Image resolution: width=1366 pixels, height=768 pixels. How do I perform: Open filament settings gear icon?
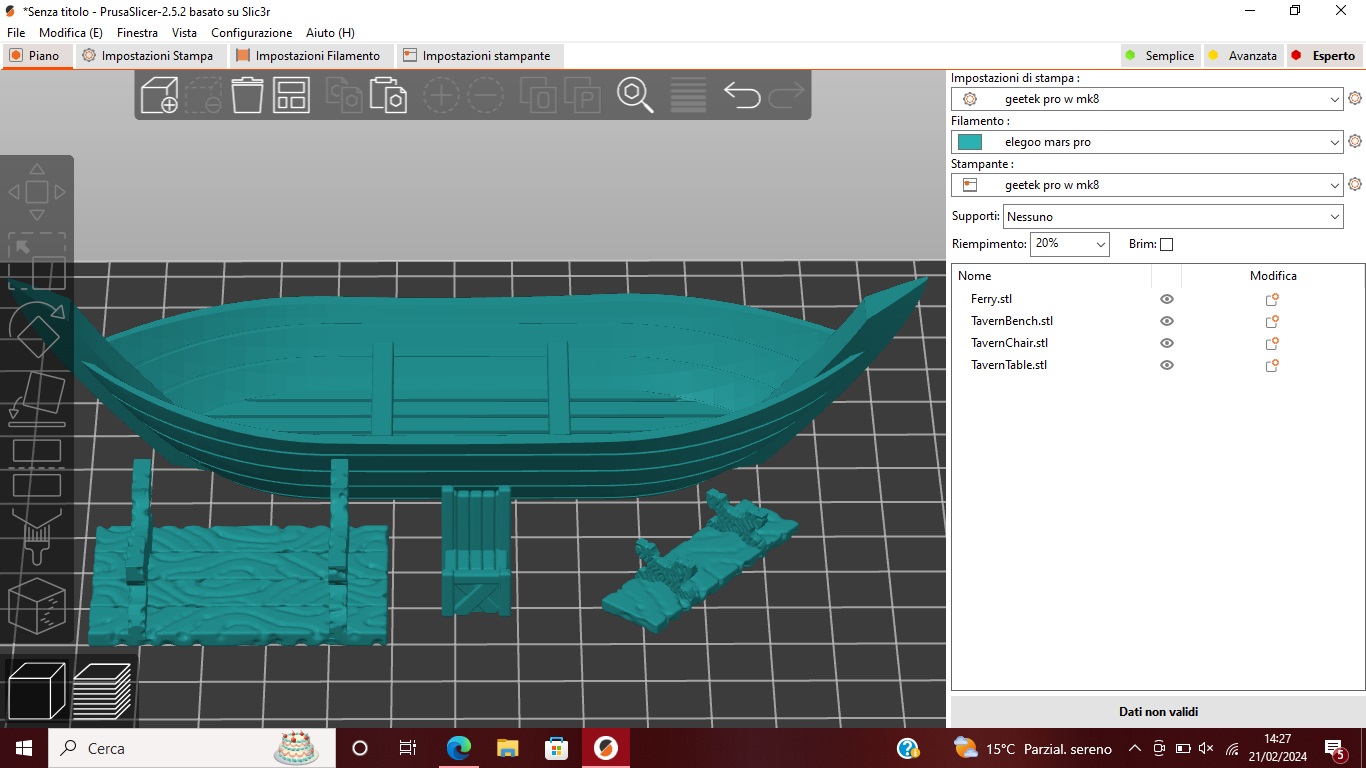(1355, 142)
